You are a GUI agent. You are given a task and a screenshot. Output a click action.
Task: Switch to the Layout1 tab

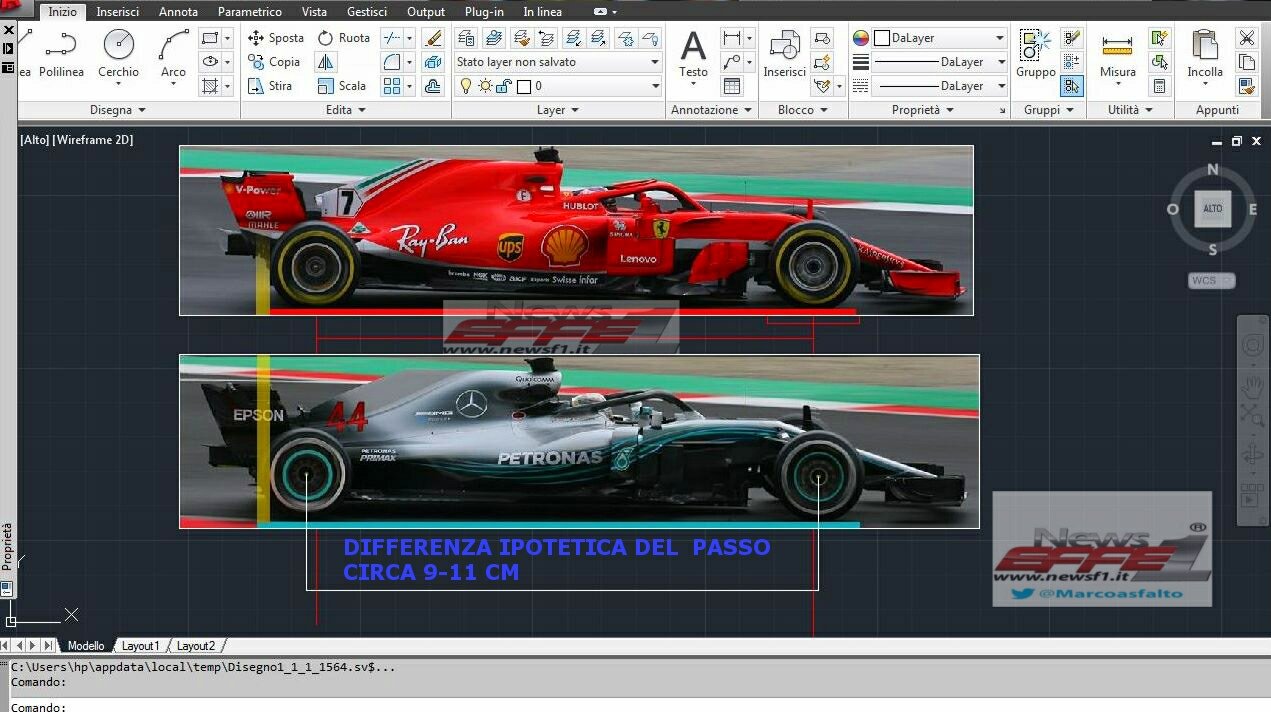(x=140, y=646)
